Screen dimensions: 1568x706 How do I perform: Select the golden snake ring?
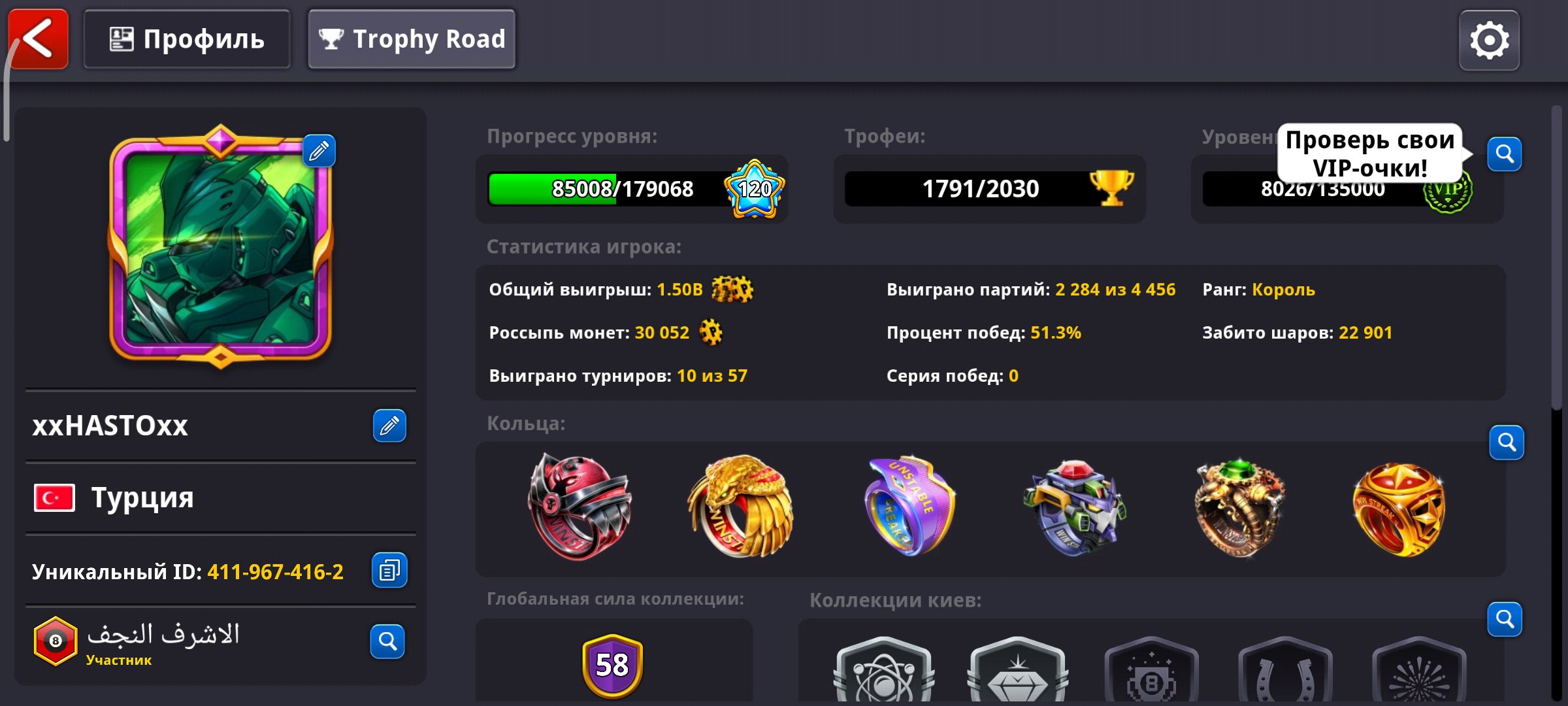742,507
